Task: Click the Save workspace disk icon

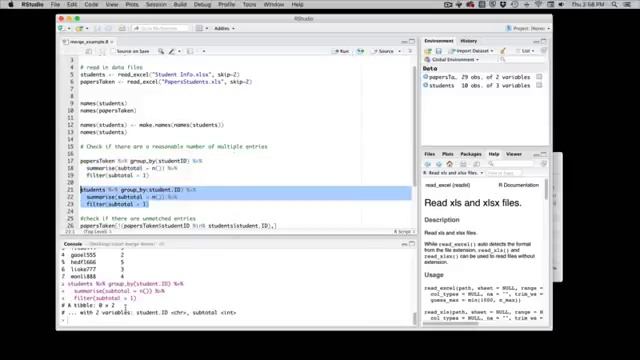Action: [x=439, y=51]
